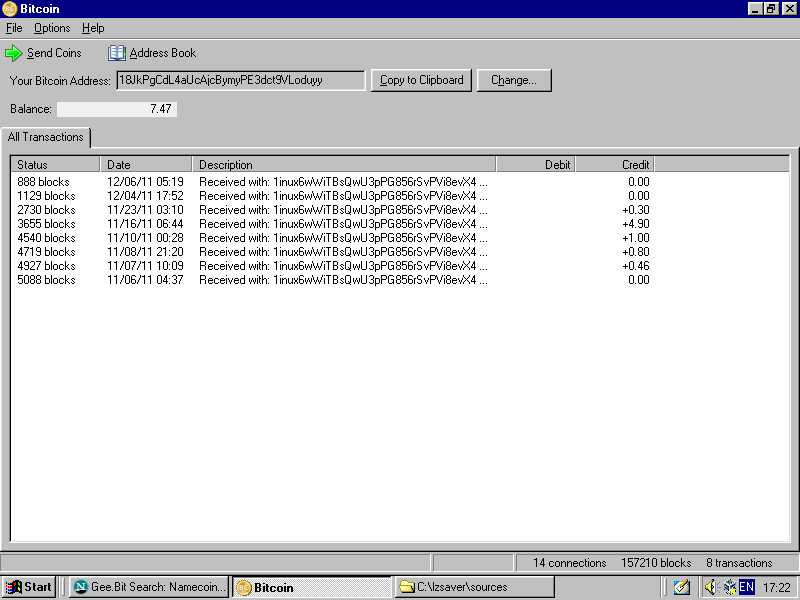Screen dimensions: 800x600
Task: Click the notepad tray icon left of speaker
Action: [681, 587]
